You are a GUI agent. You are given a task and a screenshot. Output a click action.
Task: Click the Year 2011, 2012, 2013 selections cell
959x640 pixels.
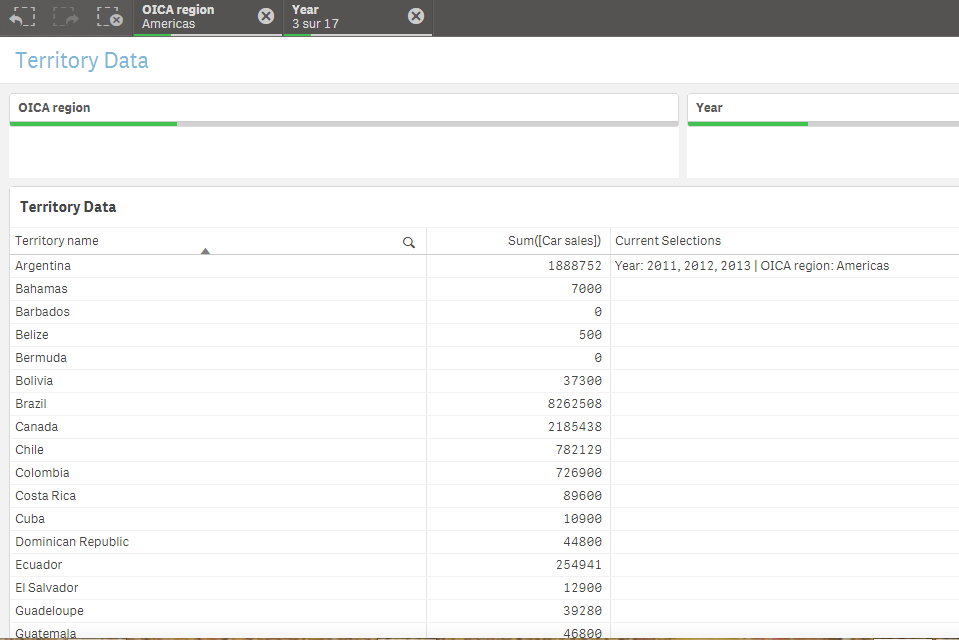[752, 266]
